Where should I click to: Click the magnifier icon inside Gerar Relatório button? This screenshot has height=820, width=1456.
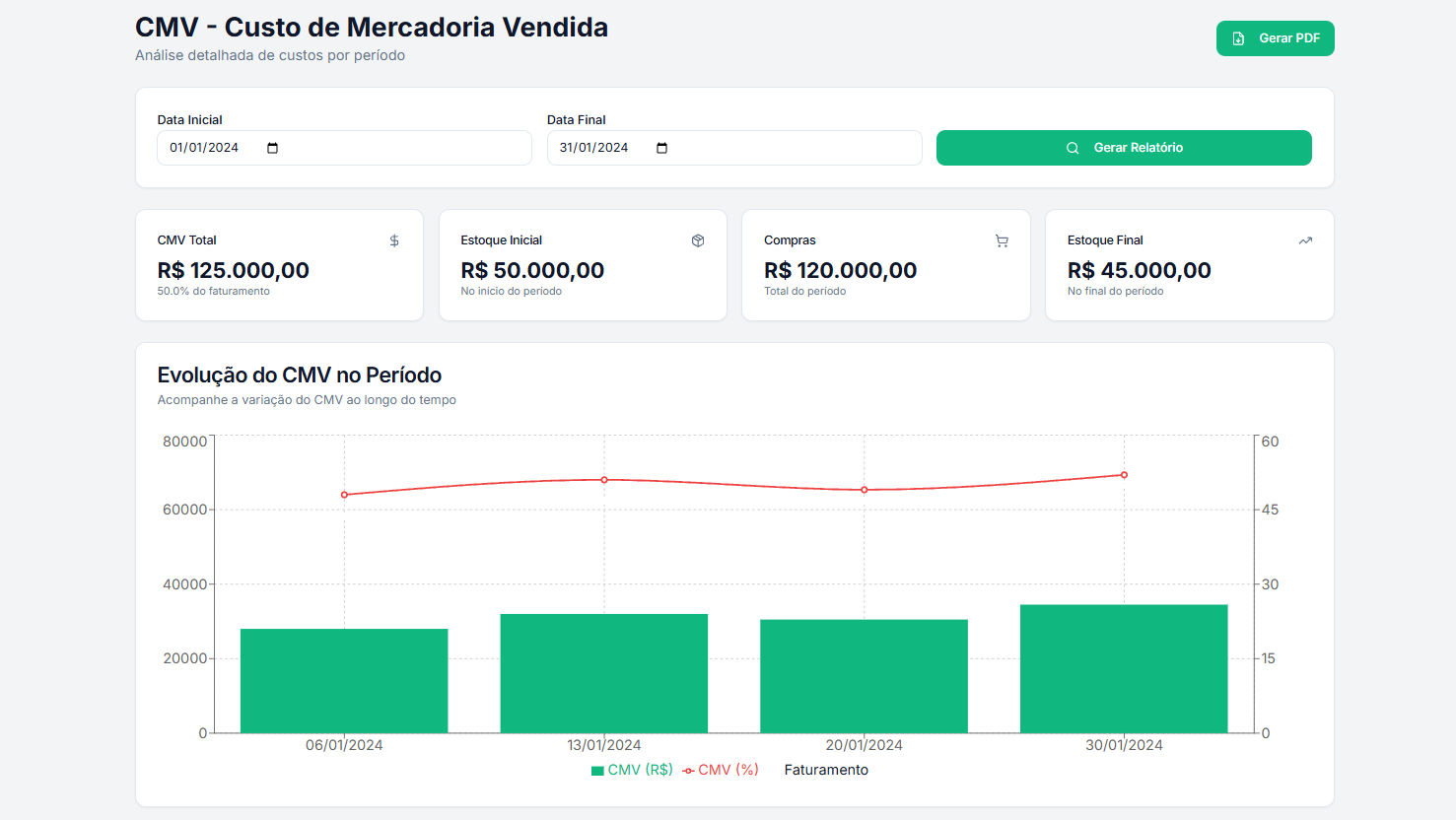click(1072, 147)
